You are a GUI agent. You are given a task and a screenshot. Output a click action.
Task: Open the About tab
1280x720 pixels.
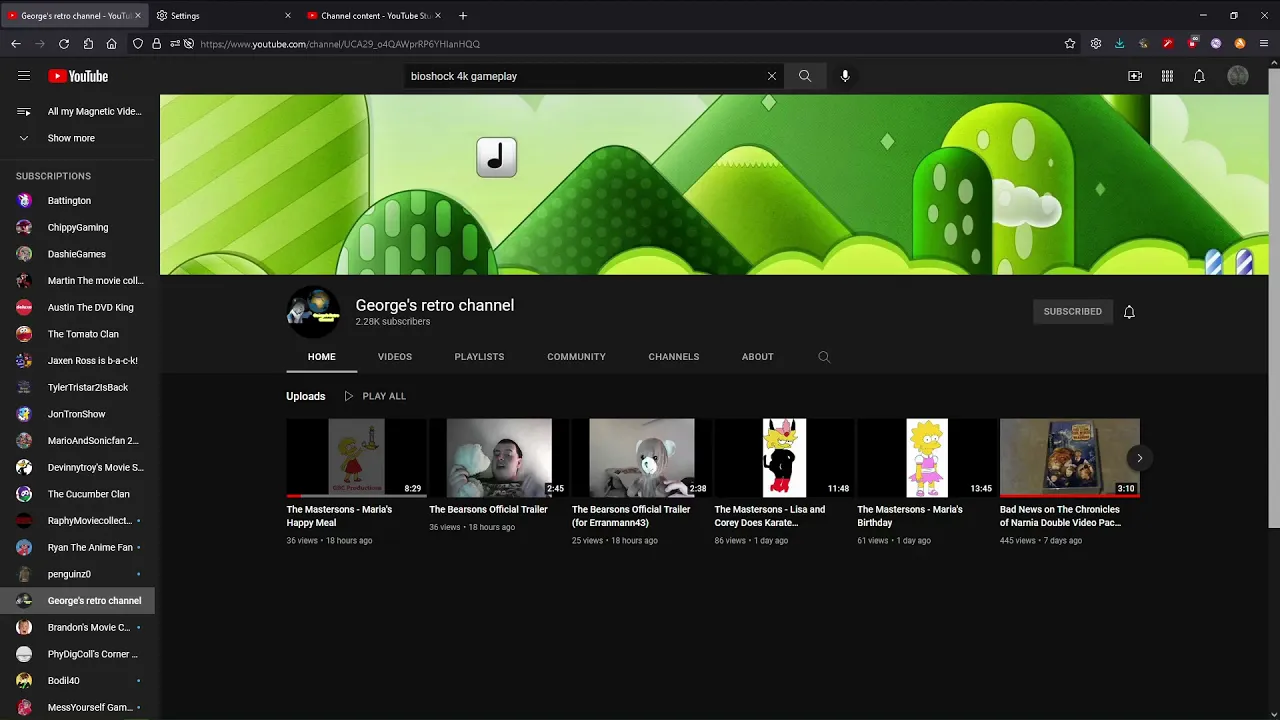(758, 357)
